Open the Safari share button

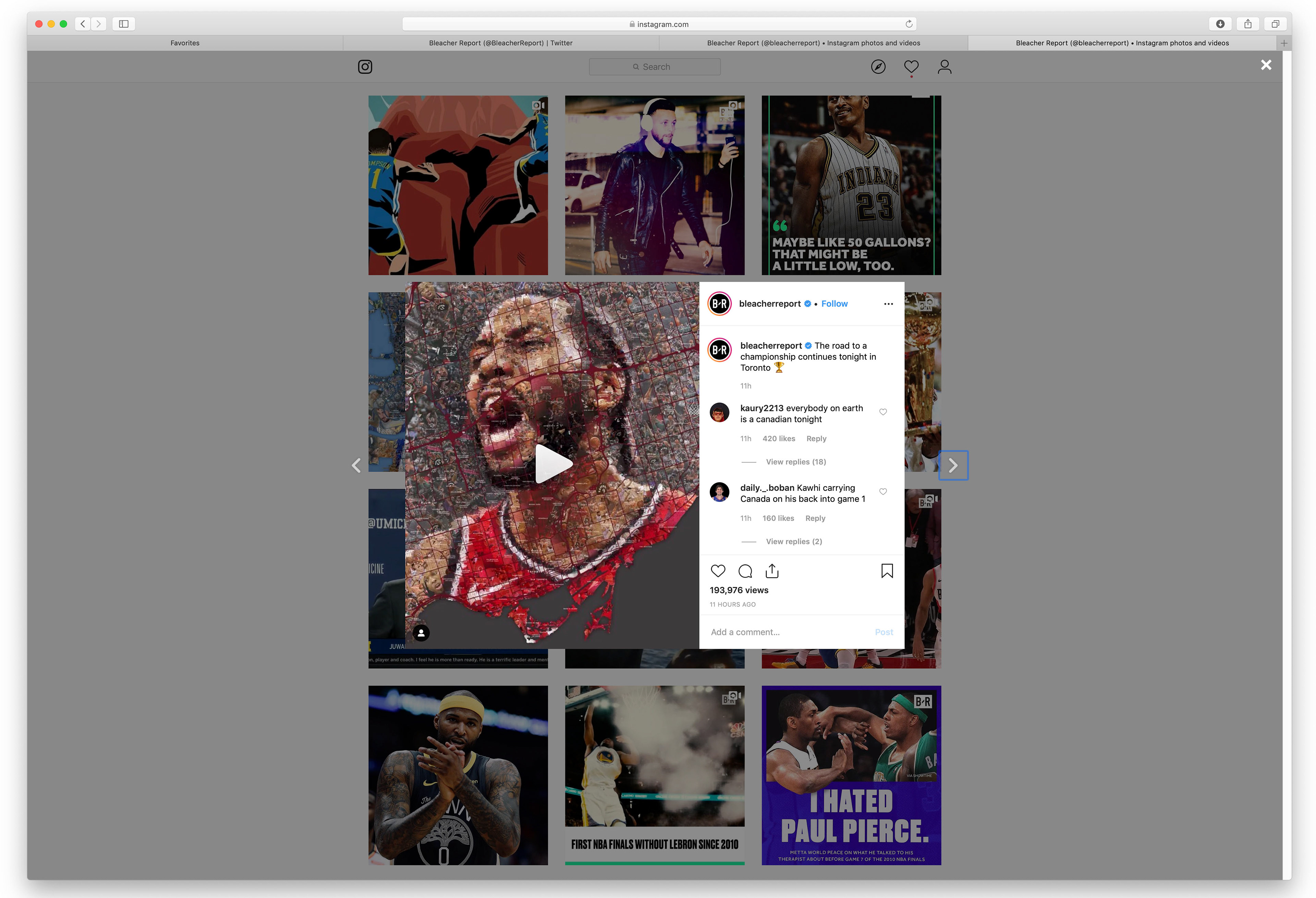pos(1248,24)
